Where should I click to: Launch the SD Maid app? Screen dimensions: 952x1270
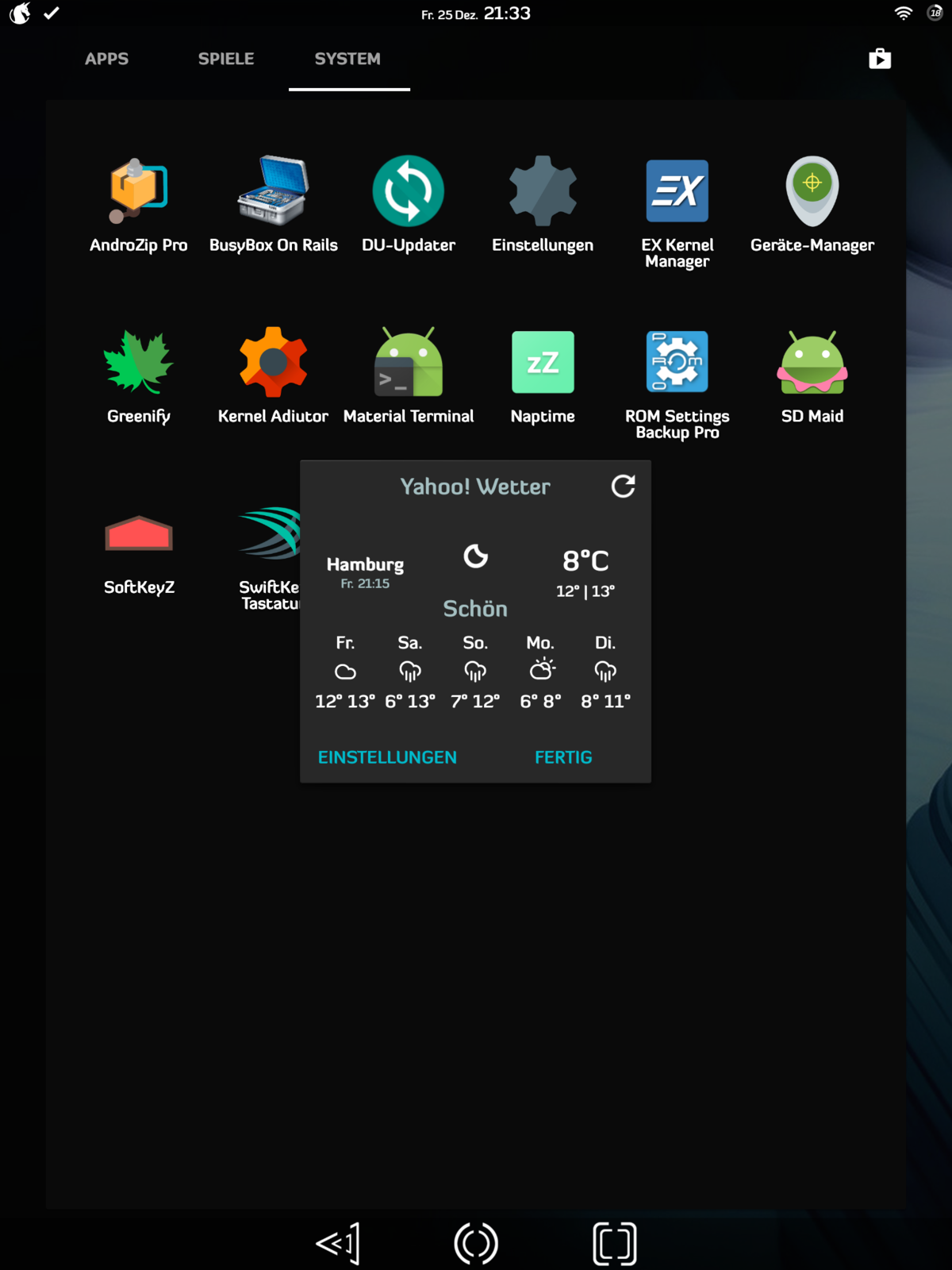click(x=812, y=363)
